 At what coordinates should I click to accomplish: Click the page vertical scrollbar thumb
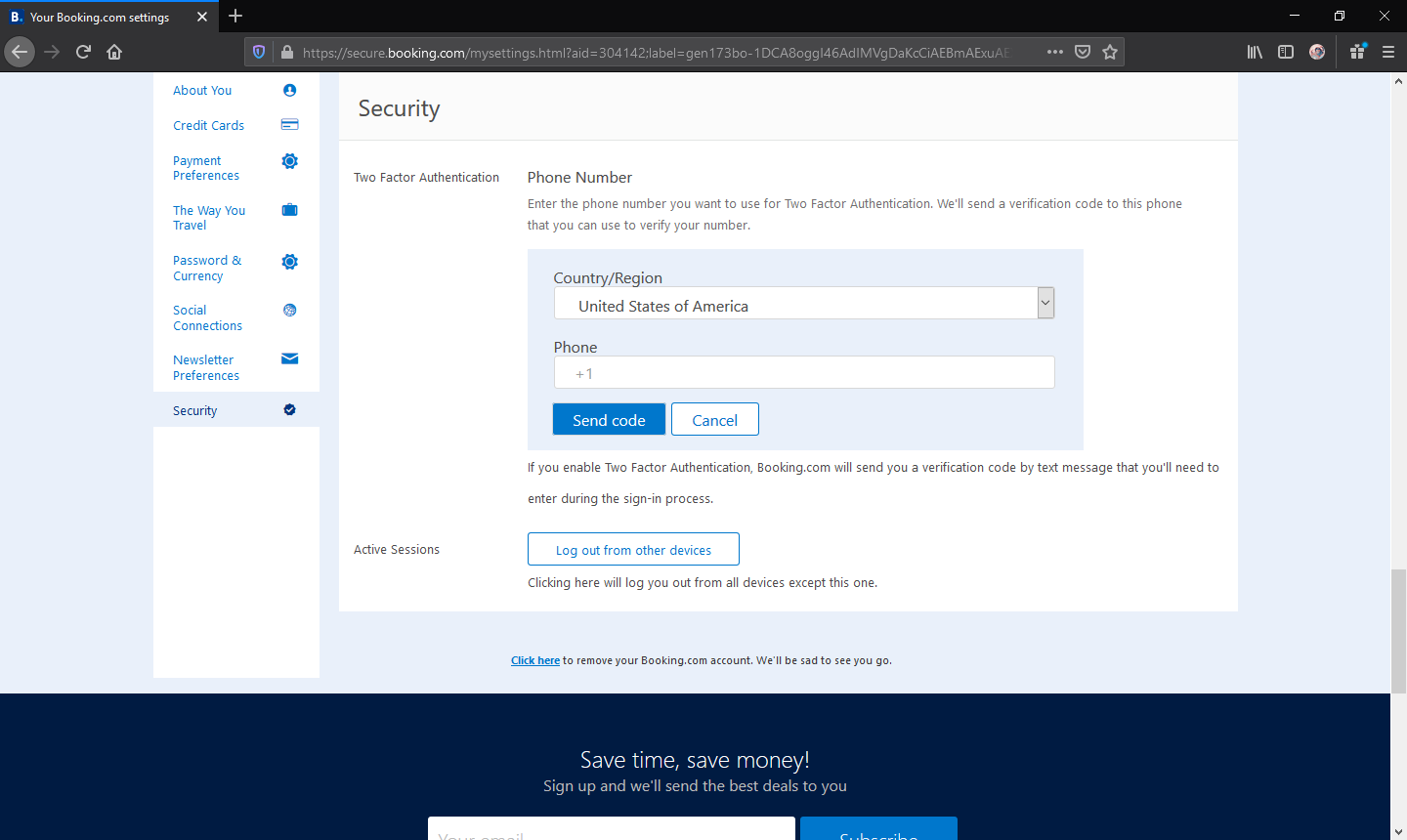(1398, 631)
